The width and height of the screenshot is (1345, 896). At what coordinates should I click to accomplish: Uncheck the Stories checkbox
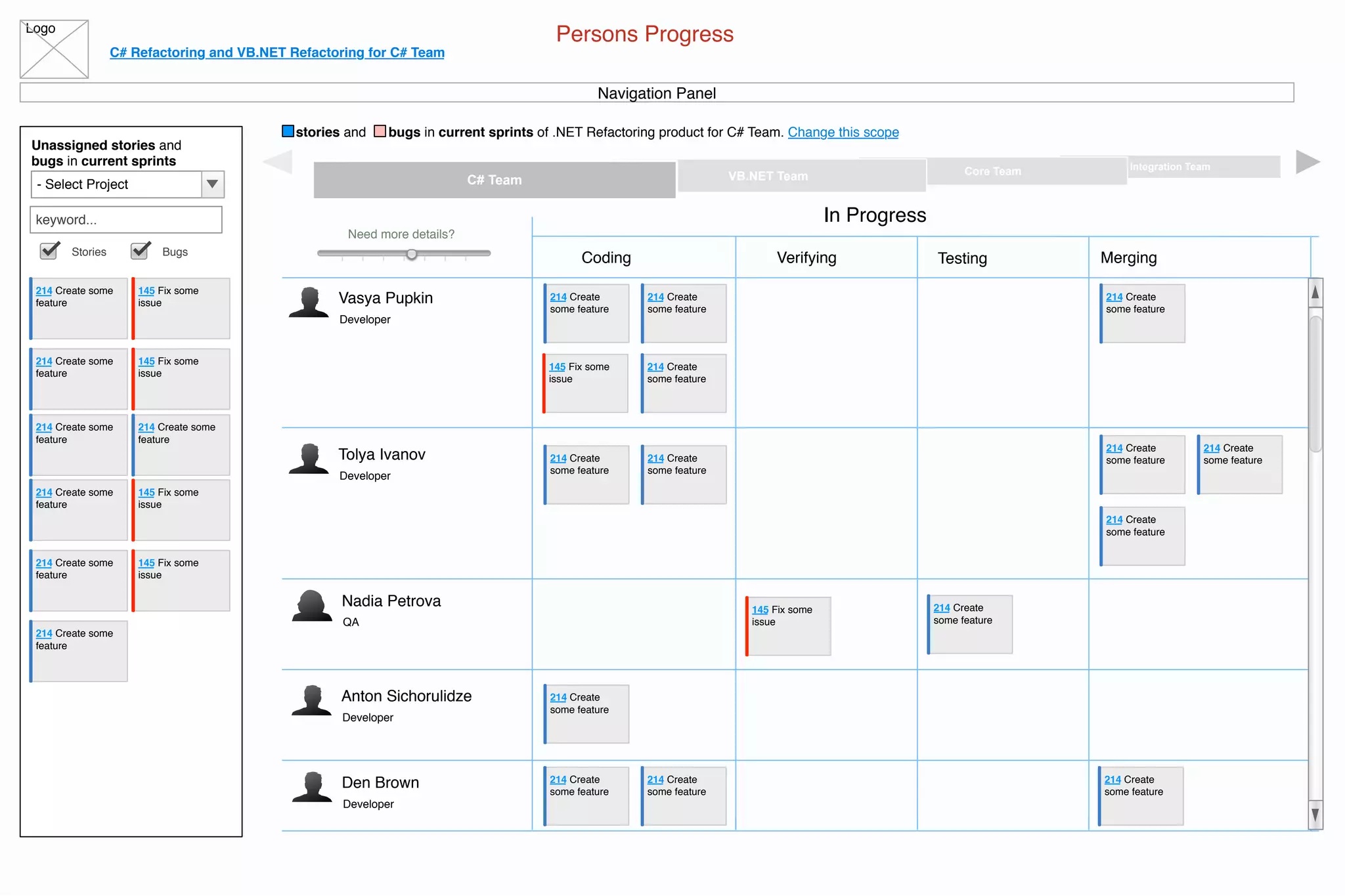tap(49, 251)
